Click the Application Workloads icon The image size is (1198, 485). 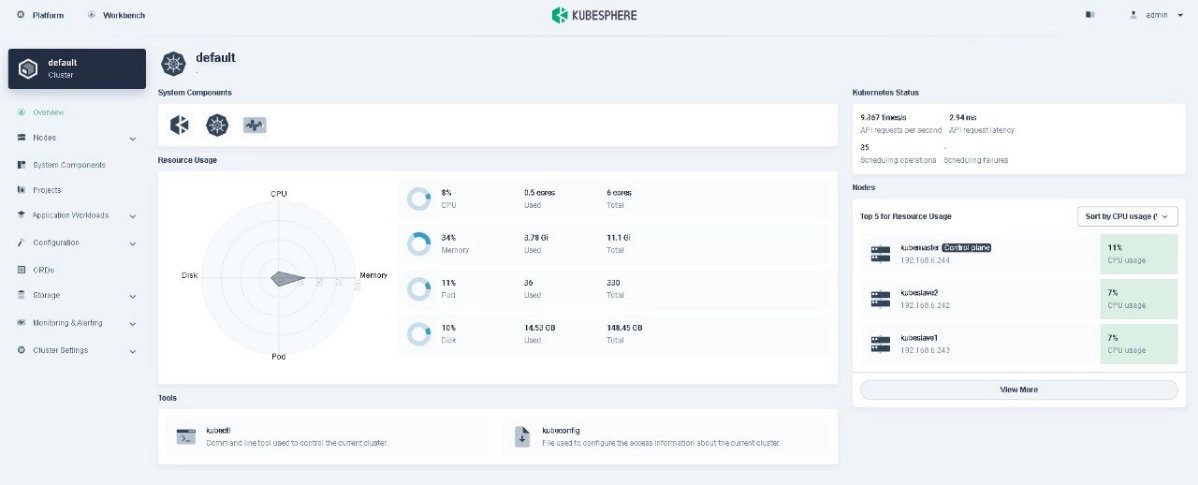(21, 215)
